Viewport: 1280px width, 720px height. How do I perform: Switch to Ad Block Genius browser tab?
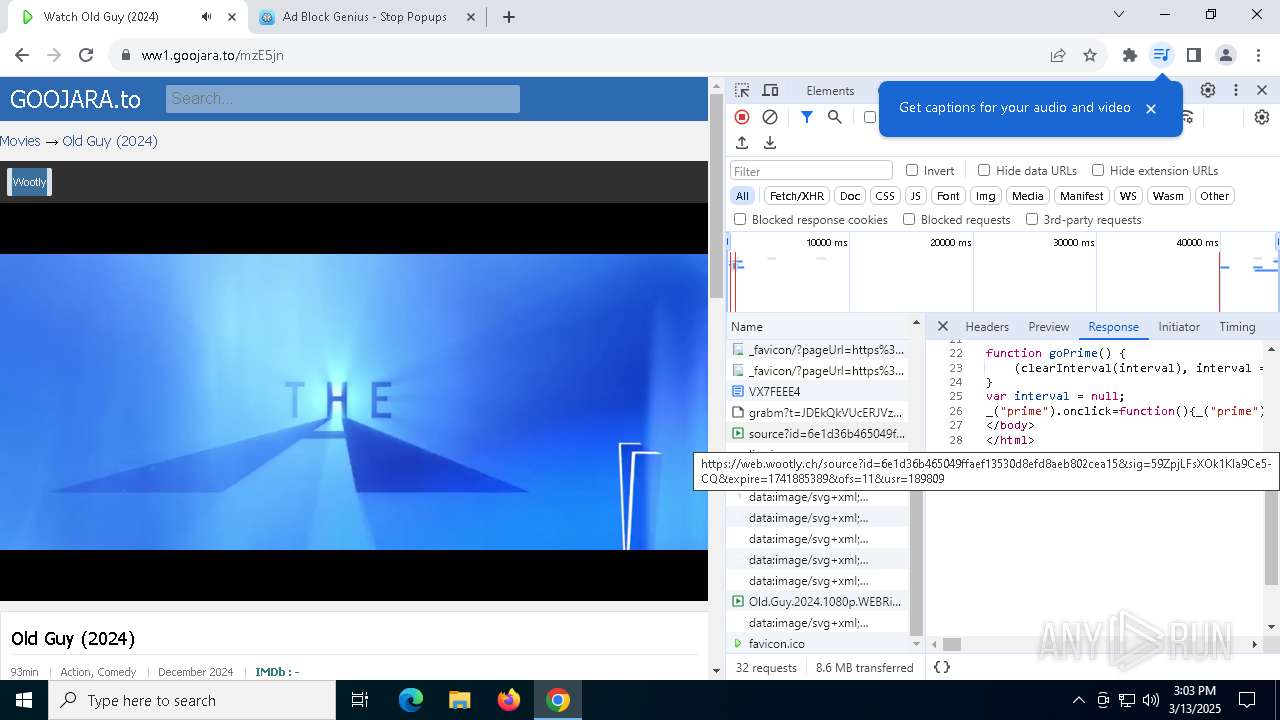(x=366, y=17)
